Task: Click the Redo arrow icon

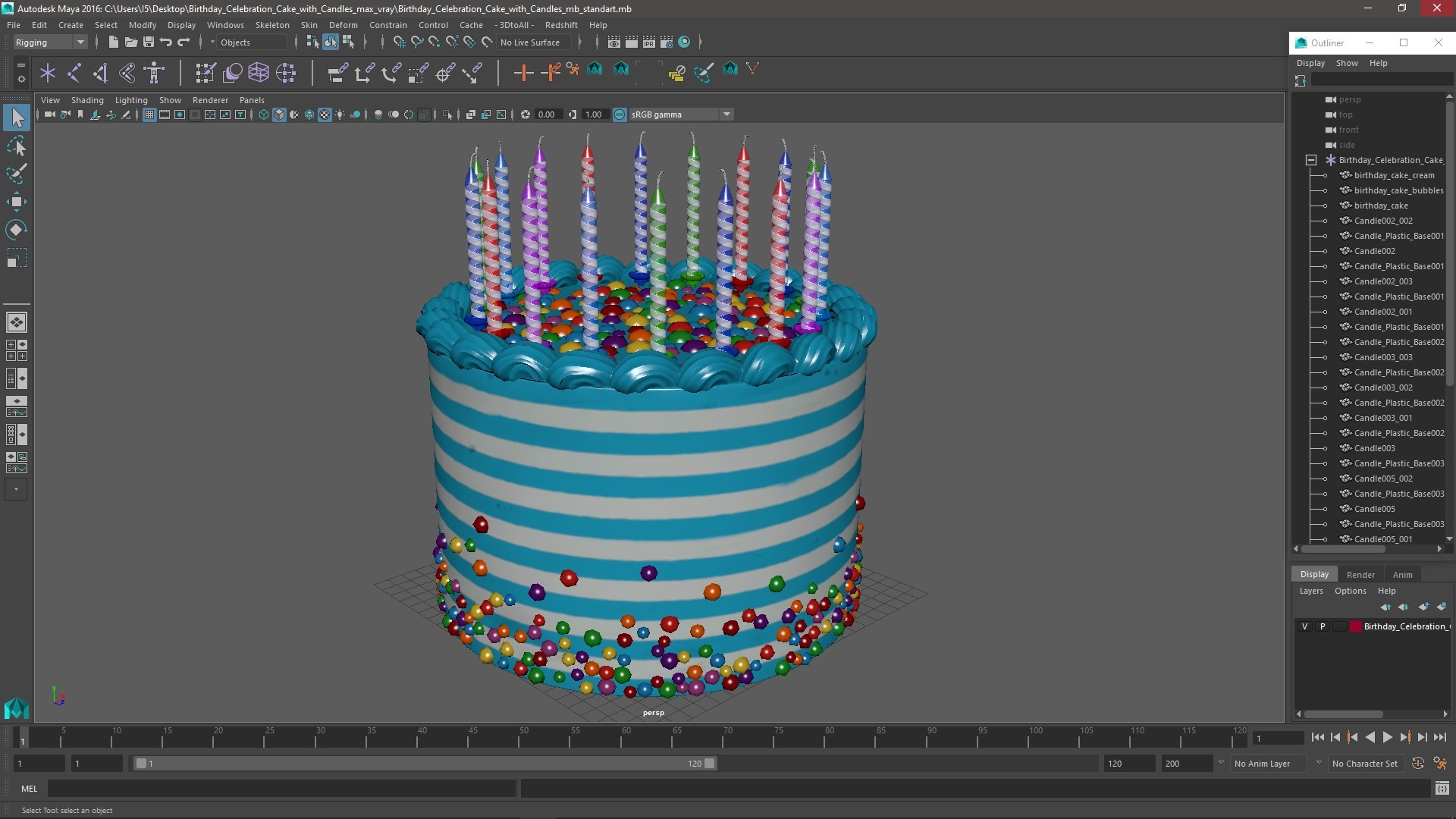Action: point(184,42)
